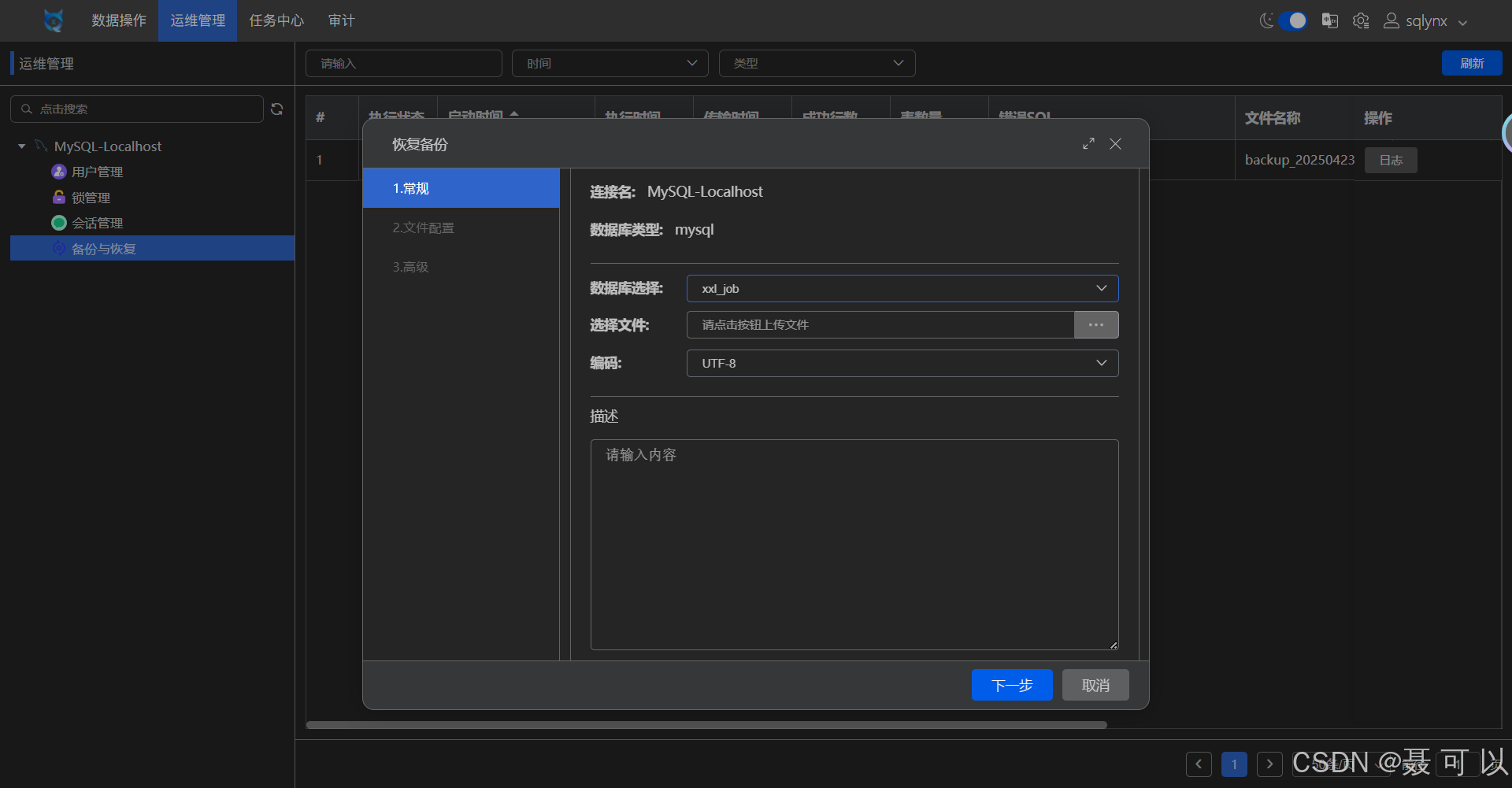Viewport: 1512px width, 788px height.
Task: Select the 1.常规 step tab
Action: (x=461, y=188)
